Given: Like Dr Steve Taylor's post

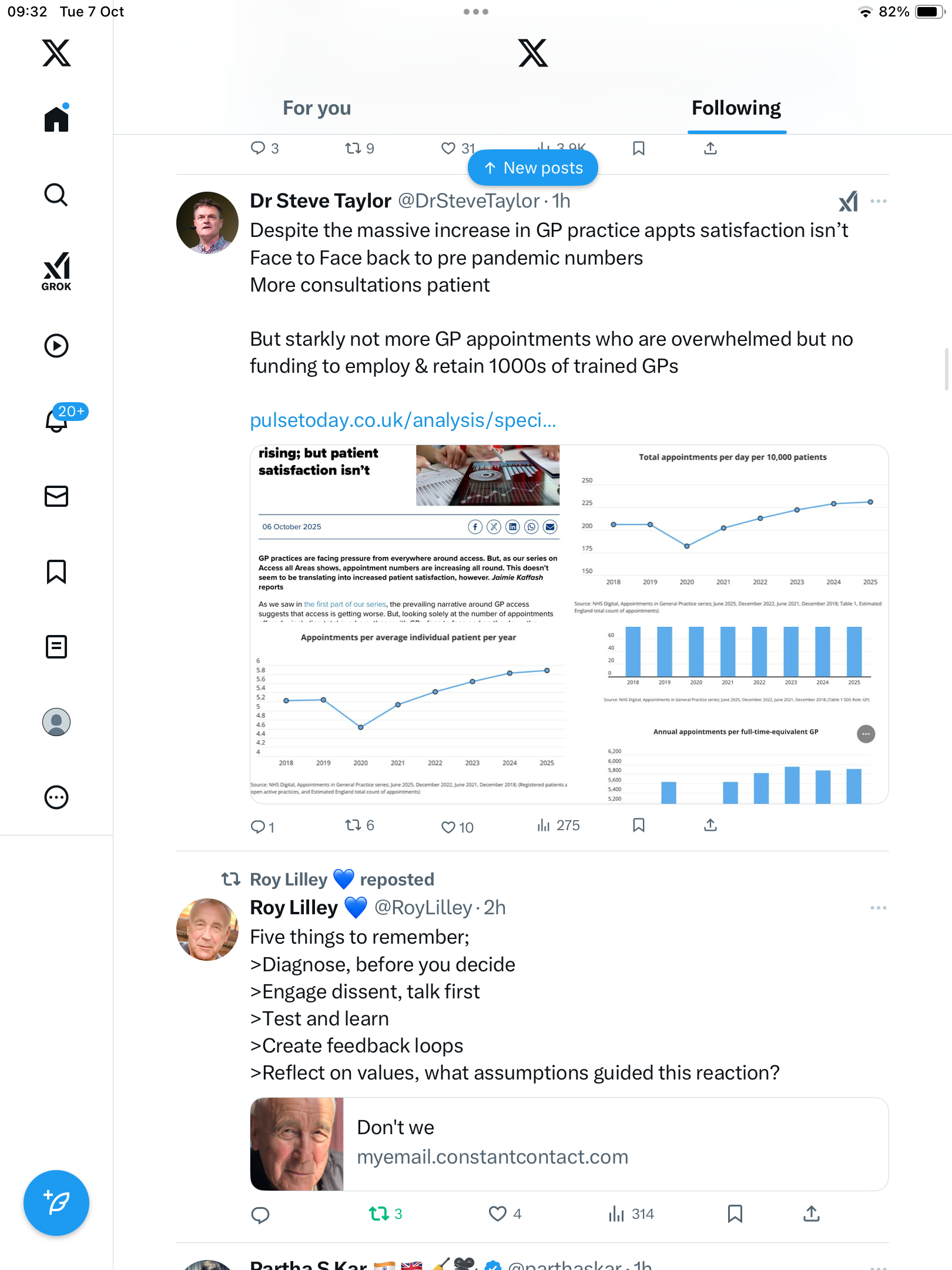Looking at the screenshot, I should pos(448,827).
